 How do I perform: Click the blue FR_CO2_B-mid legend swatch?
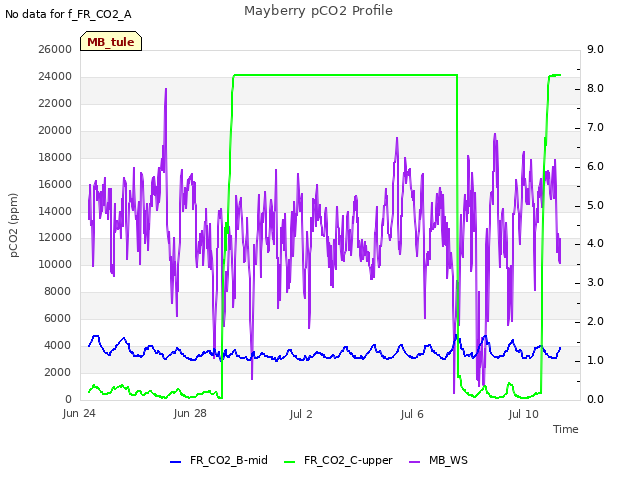[x=176, y=462]
